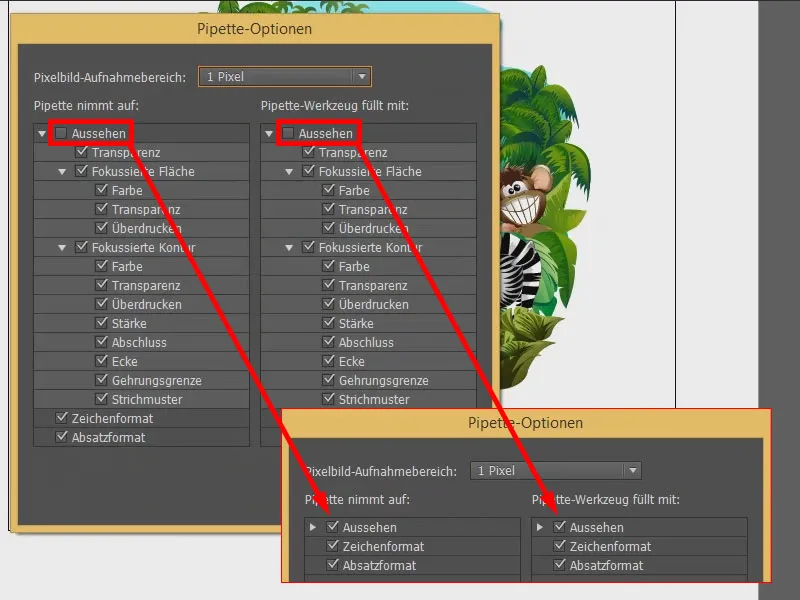The image size is (800, 600).
Task: Toggle Zeichenformat in collapsed tree, 'Pipette nimmt auf' column
Action: tap(333, 545)
